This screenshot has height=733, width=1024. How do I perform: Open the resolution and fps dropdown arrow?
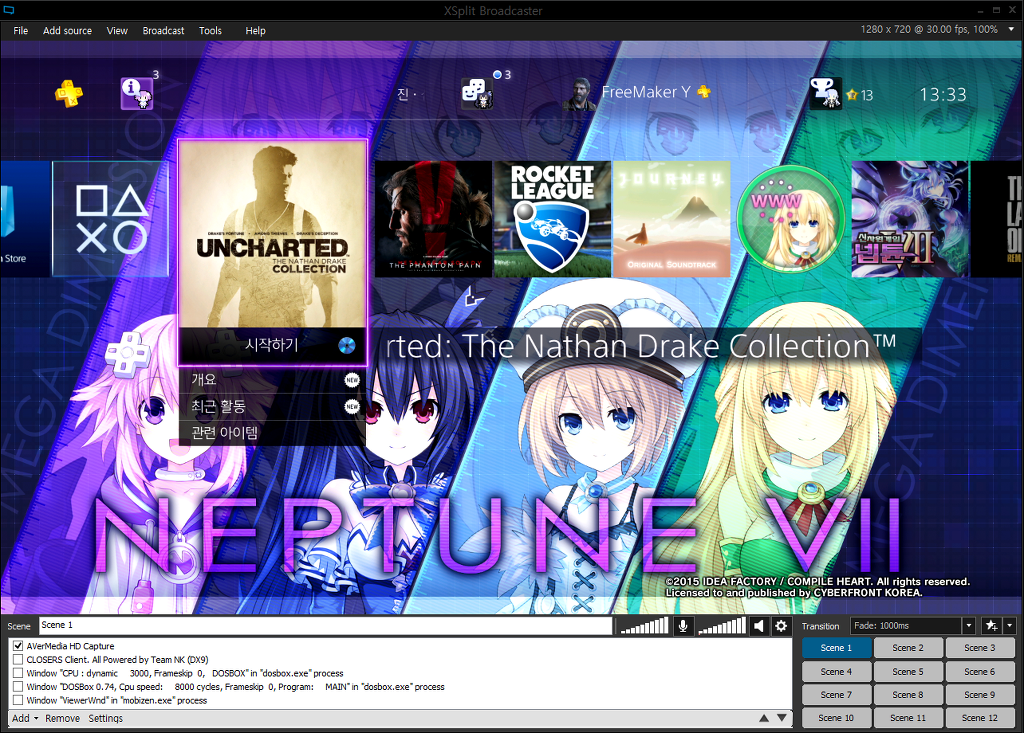[1011, 29]
